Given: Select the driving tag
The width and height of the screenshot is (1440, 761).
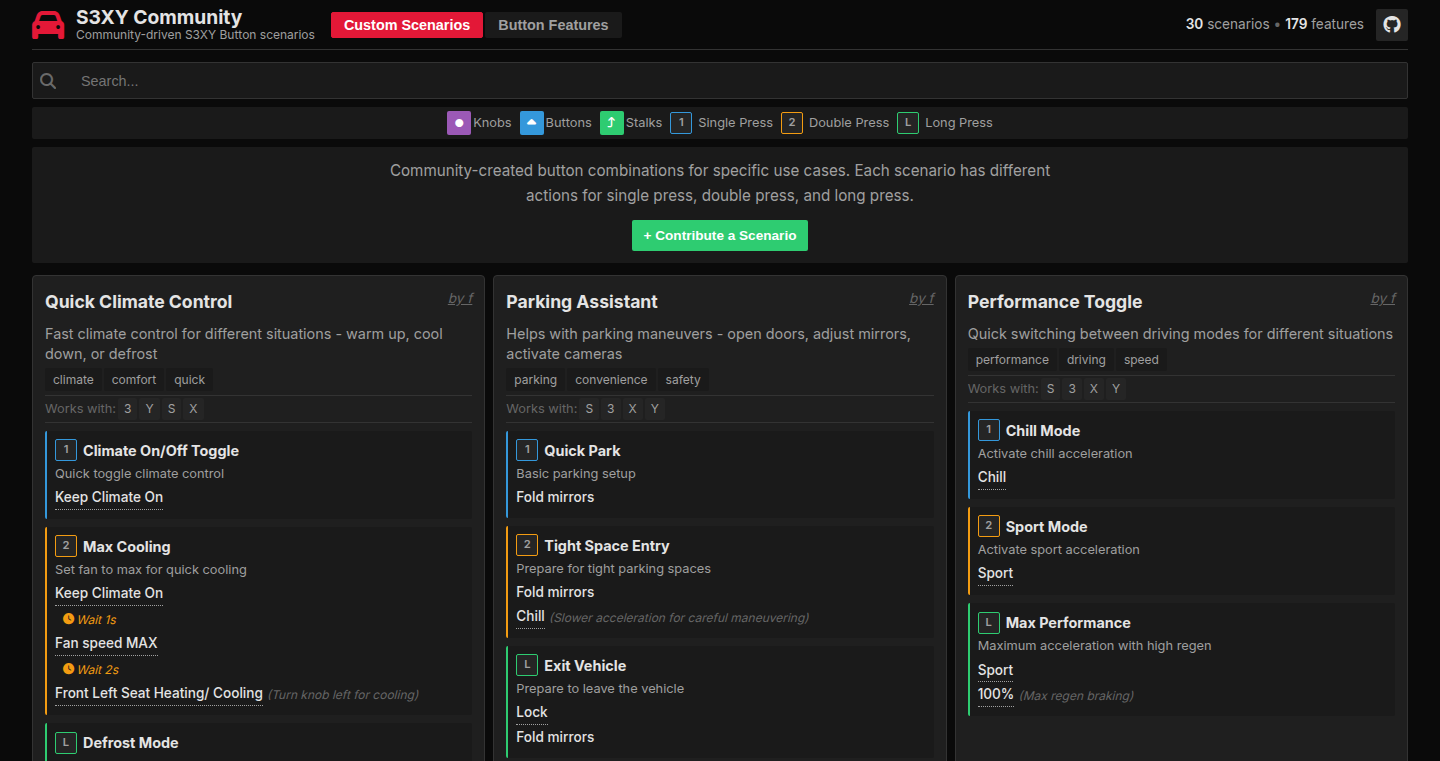Looking at the screenshot, I should (x=1086, y=360).
